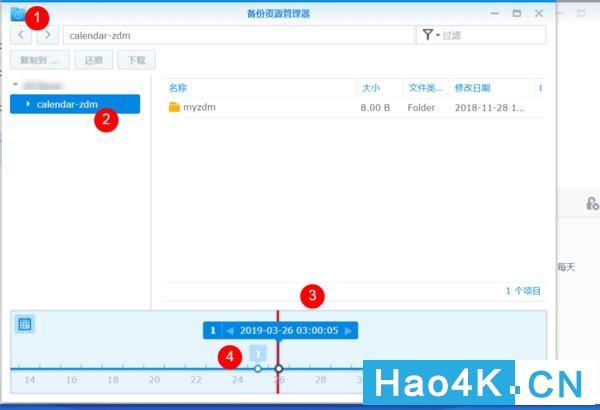Click date 18 on the timeline

tap(112, 380)
